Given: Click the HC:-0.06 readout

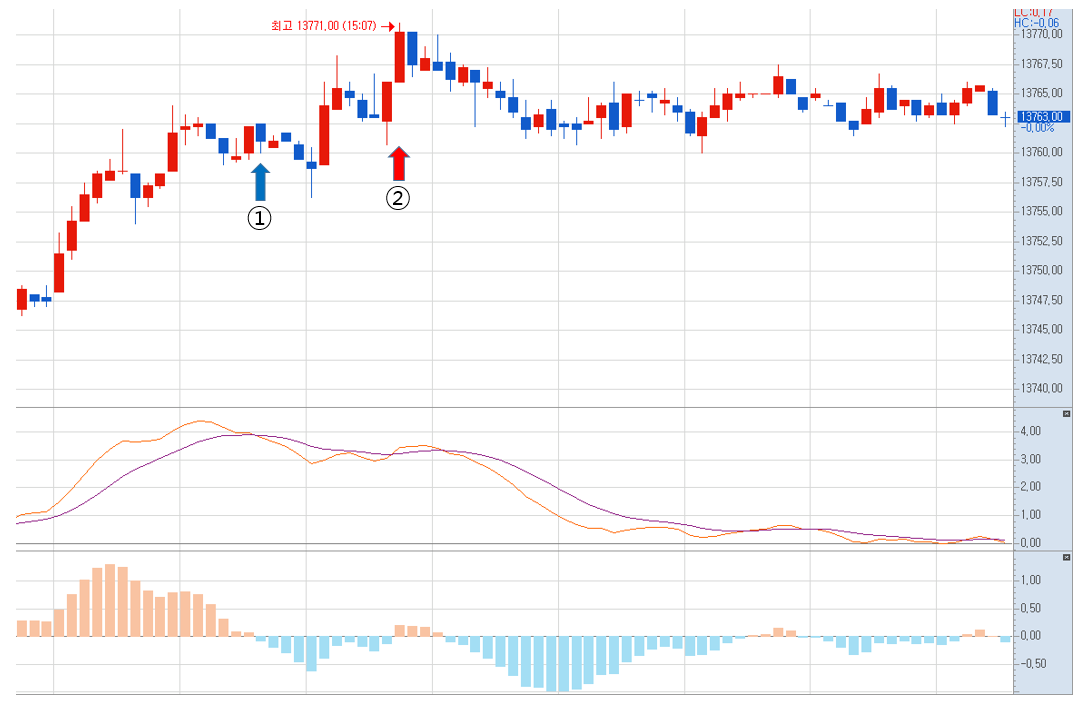Looking at the screenshot, I should pyautogui.click(x=1037, y=23).
